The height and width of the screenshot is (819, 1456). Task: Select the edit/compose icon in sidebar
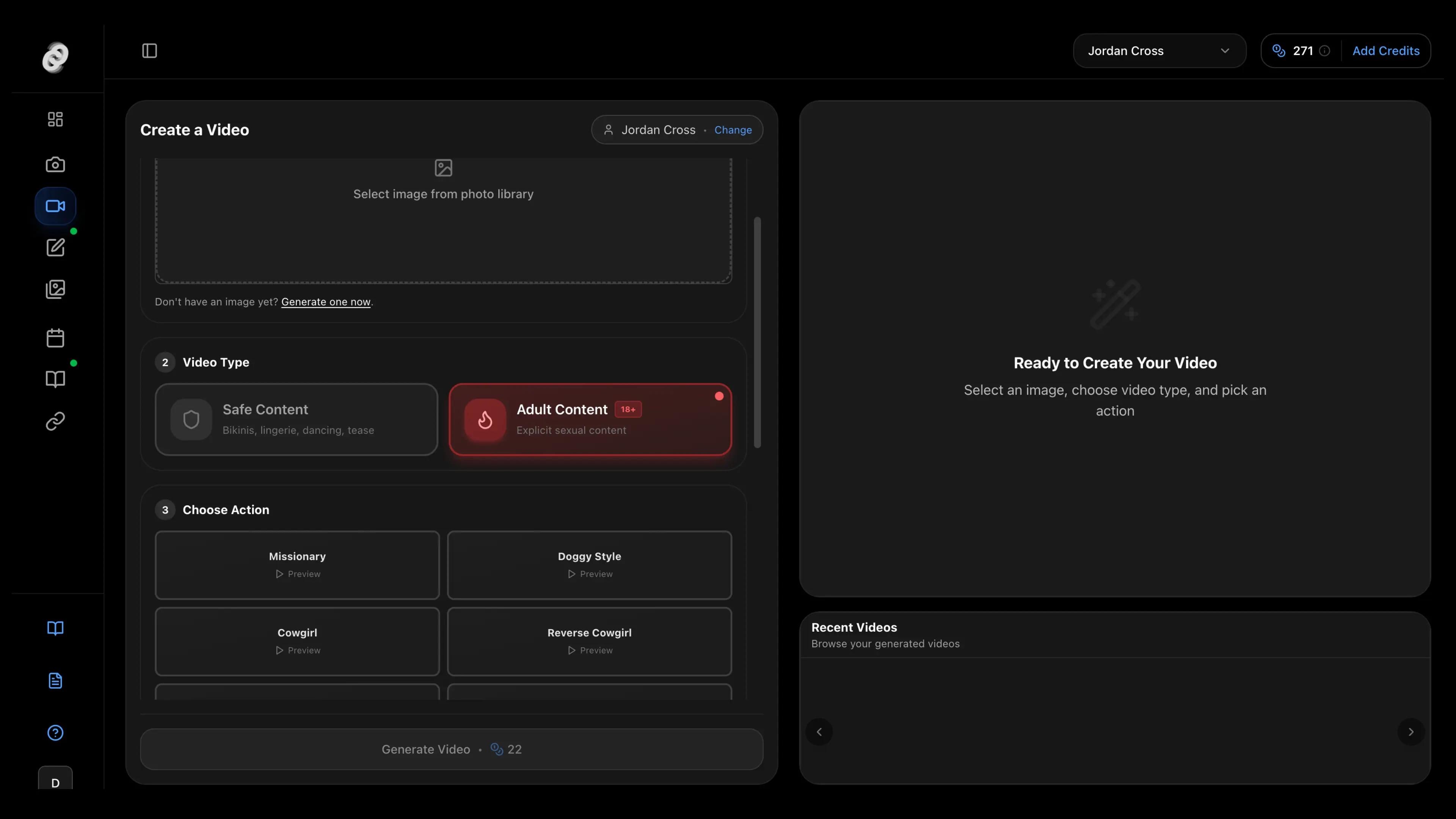click(55, 248)
